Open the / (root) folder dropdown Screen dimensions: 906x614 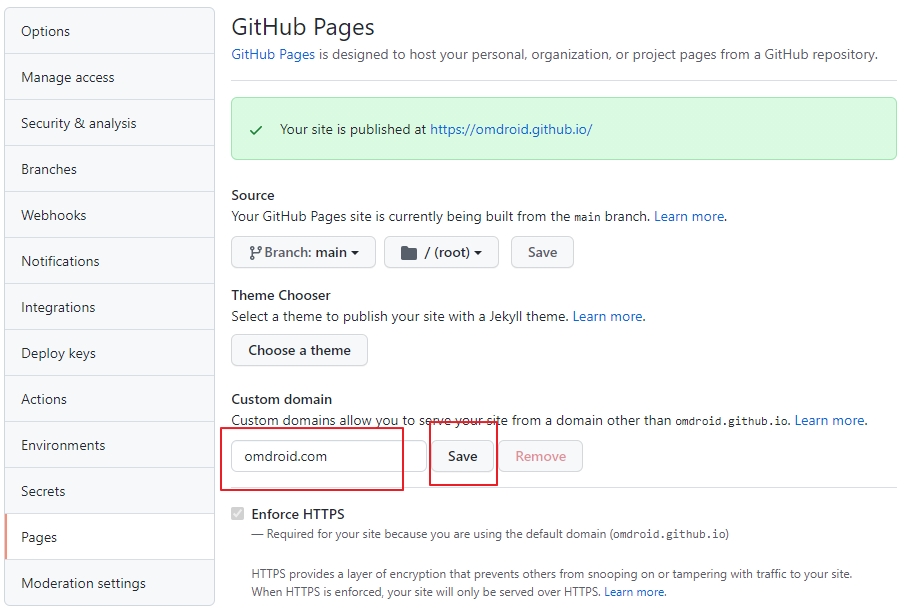pyautogui.click(x=441, y=252)
